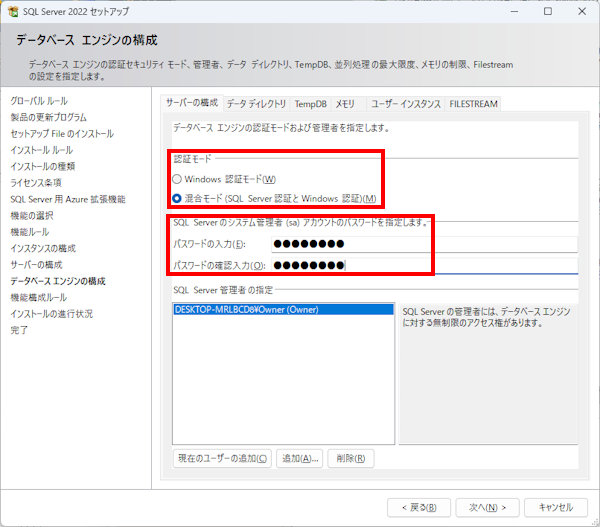Click the 削除(R) button

(351, 458)
